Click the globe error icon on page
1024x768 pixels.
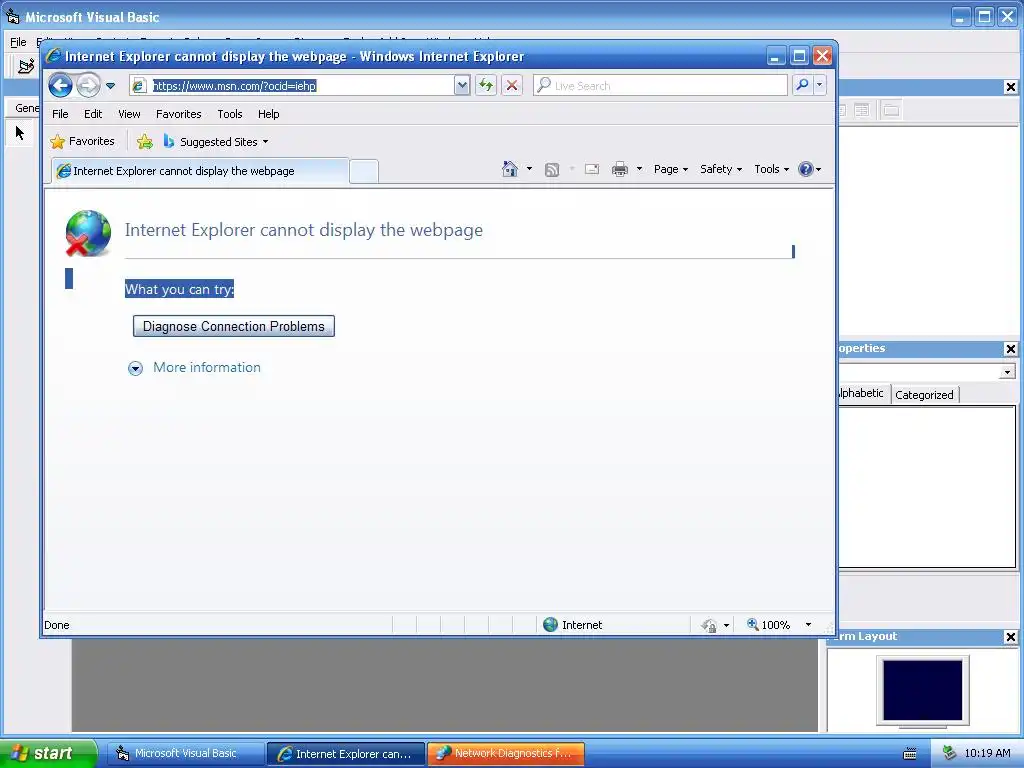[x=88, y=233]
